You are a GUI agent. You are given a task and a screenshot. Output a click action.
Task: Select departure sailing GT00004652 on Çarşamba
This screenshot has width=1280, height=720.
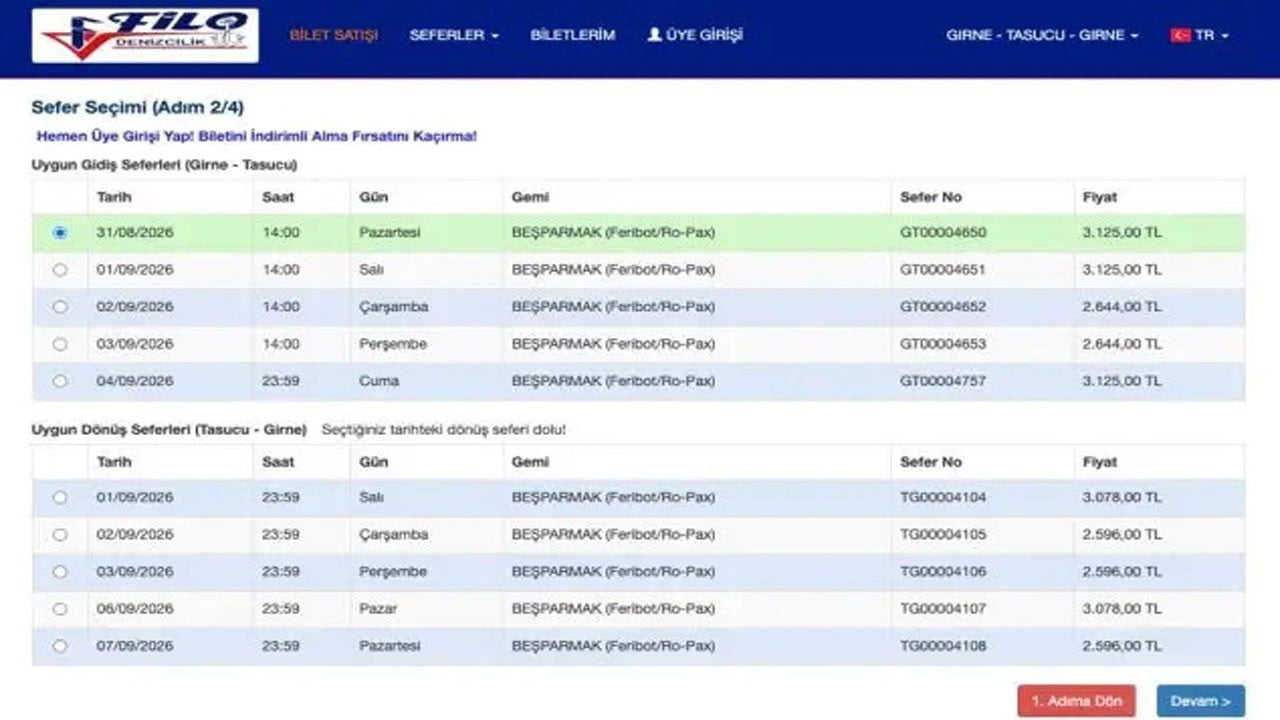tap(60, 307)
